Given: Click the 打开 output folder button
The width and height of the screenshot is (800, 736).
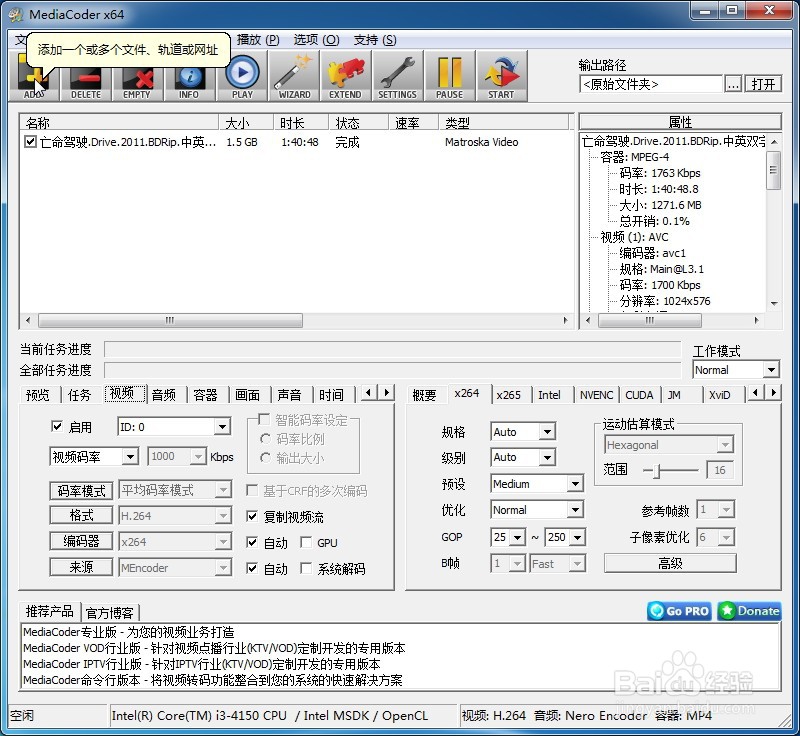Looking at the screenshot, I should click(x=763, y=84).
